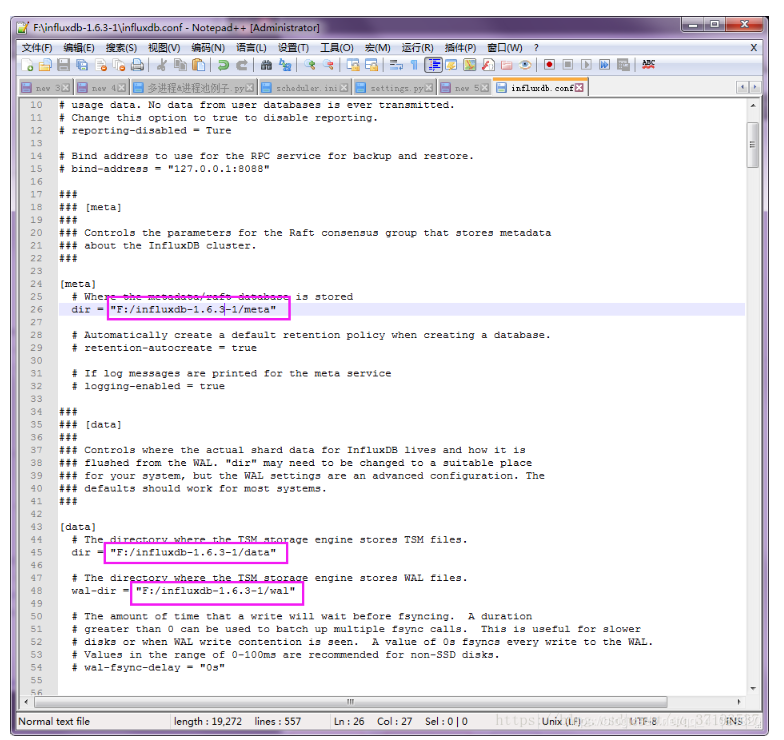Click the green Undo arrow
This screenshot has width=784, height=740.
point(223,65)
